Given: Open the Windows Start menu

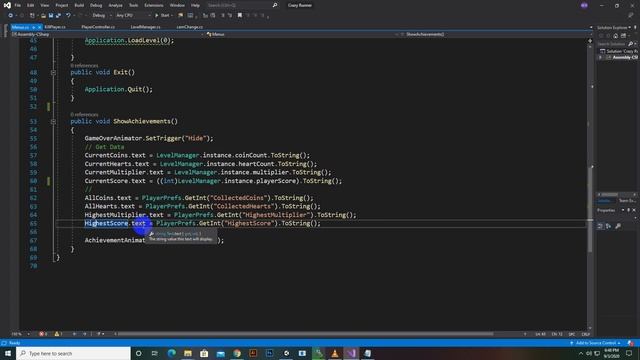Looking at the screenshot, I should pyautogui.click(x=8, y=353).
